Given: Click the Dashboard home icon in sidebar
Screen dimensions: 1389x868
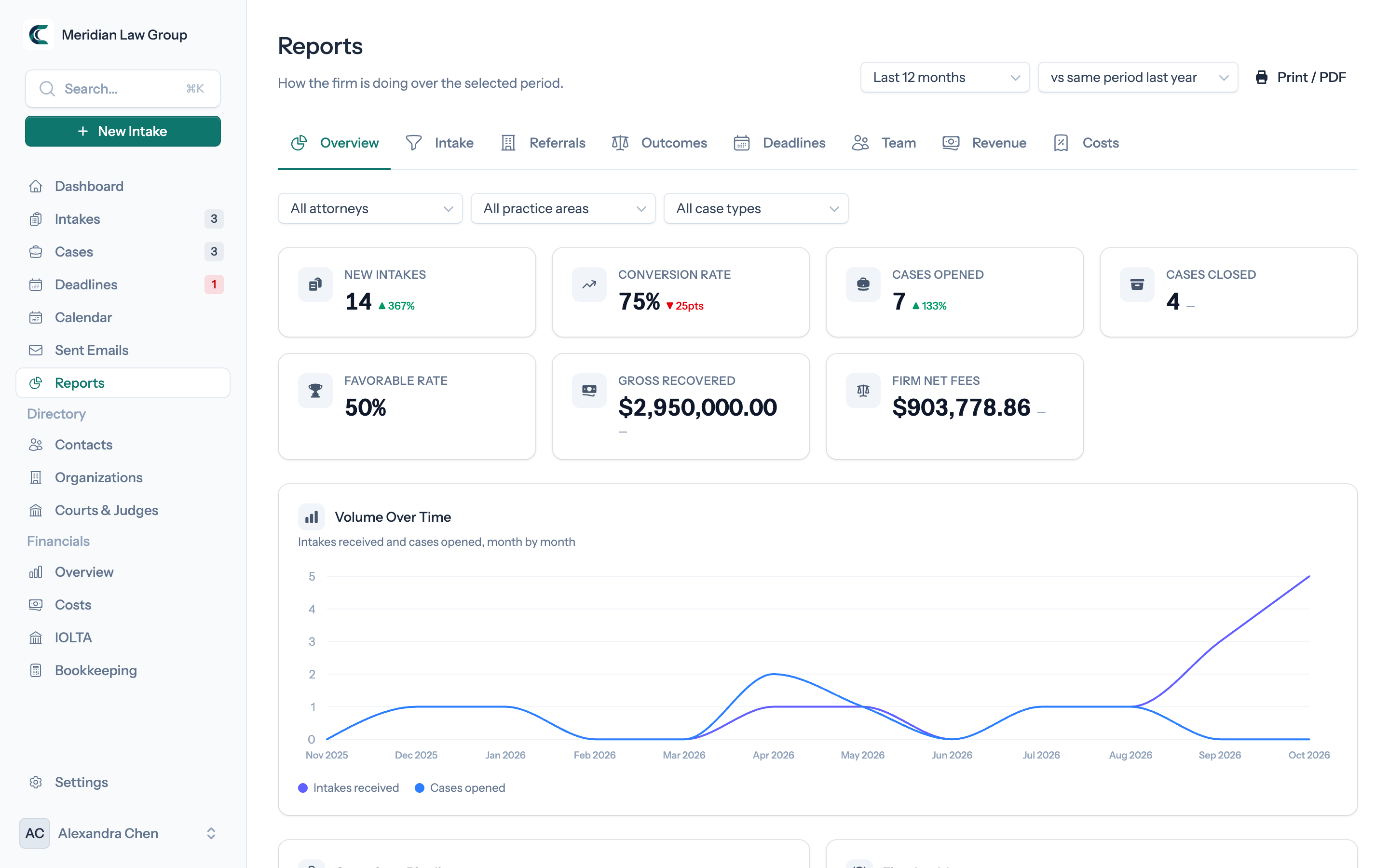Looking at the screenshot, I should tap(36, 186).
